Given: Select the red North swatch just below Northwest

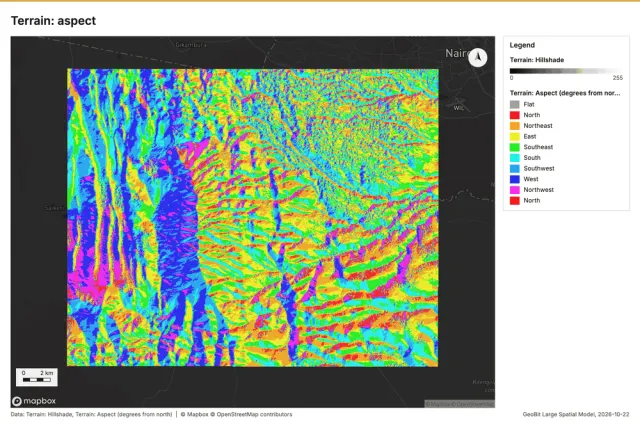Looking at the screenshot, I should (515, 200).
